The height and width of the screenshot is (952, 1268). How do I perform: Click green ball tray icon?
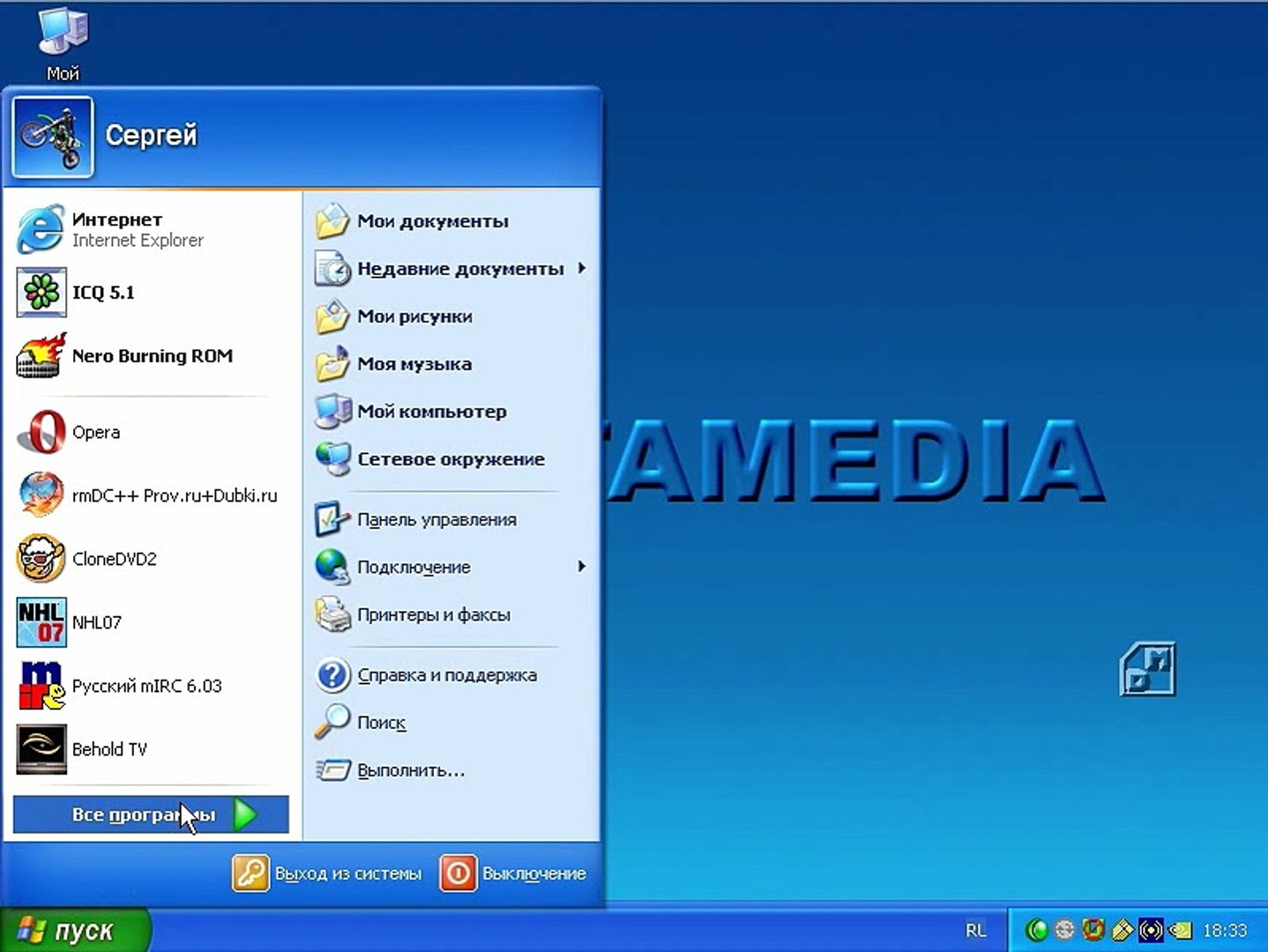(x=1037, y=930)
